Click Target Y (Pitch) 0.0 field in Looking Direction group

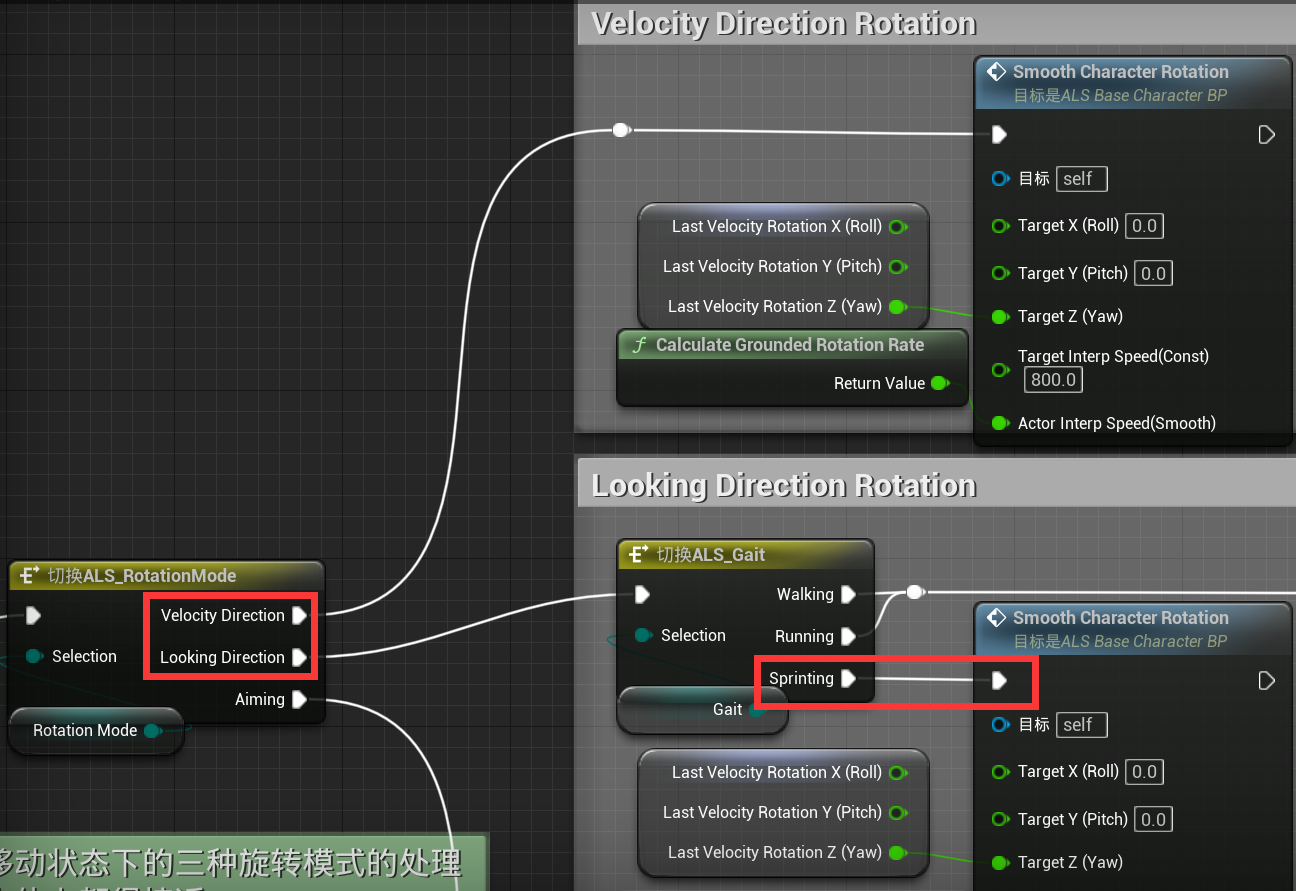point(1154,819)
